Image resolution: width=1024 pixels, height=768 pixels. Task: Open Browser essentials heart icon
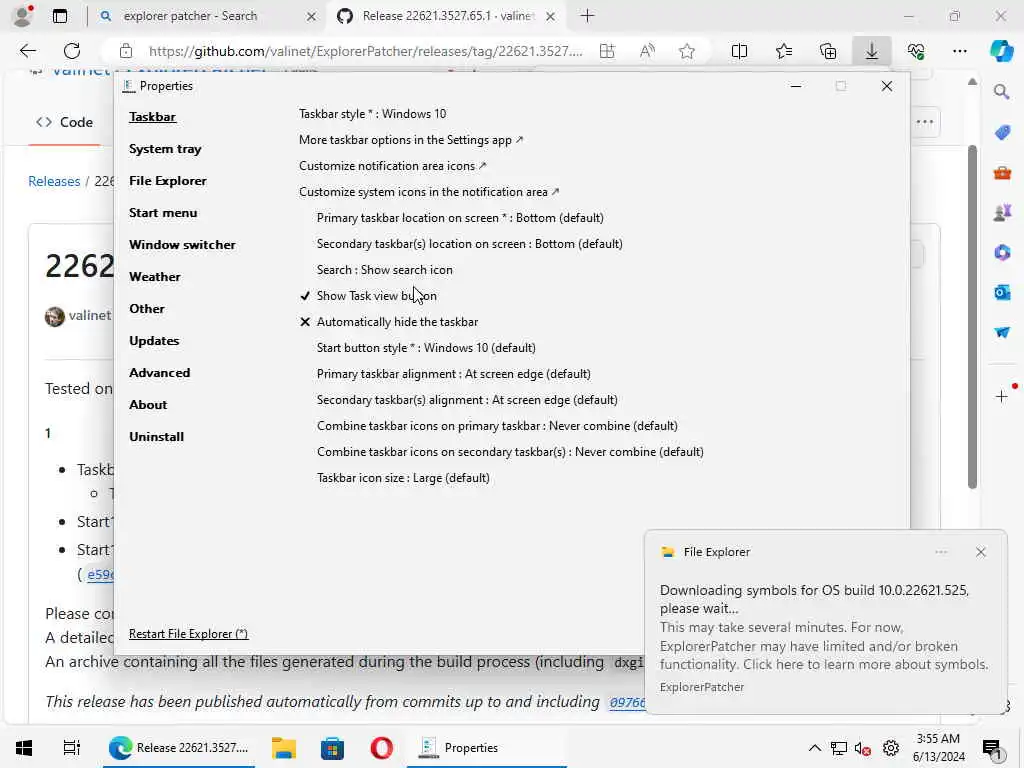916,51
